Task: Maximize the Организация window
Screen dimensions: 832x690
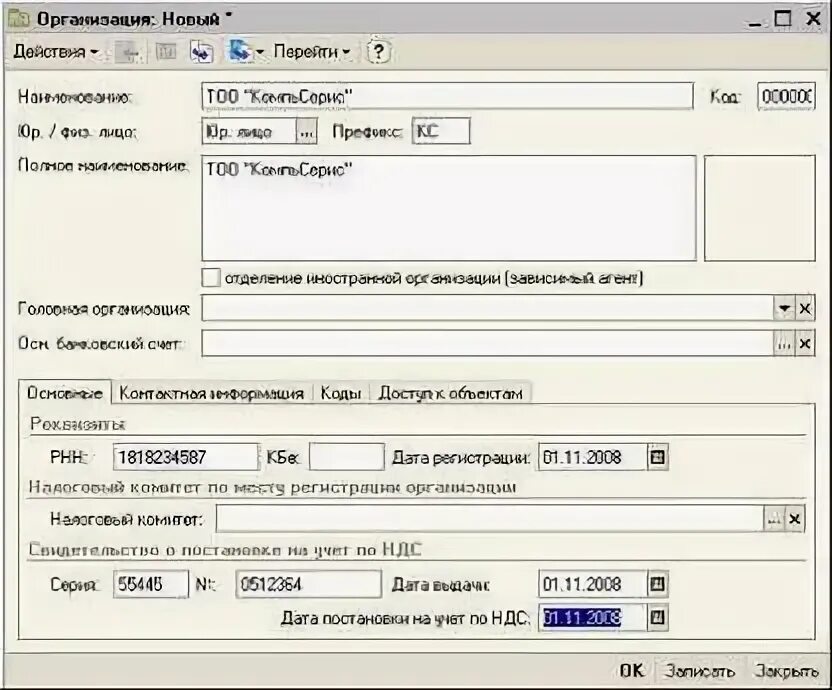Action: tap(783, 18)
